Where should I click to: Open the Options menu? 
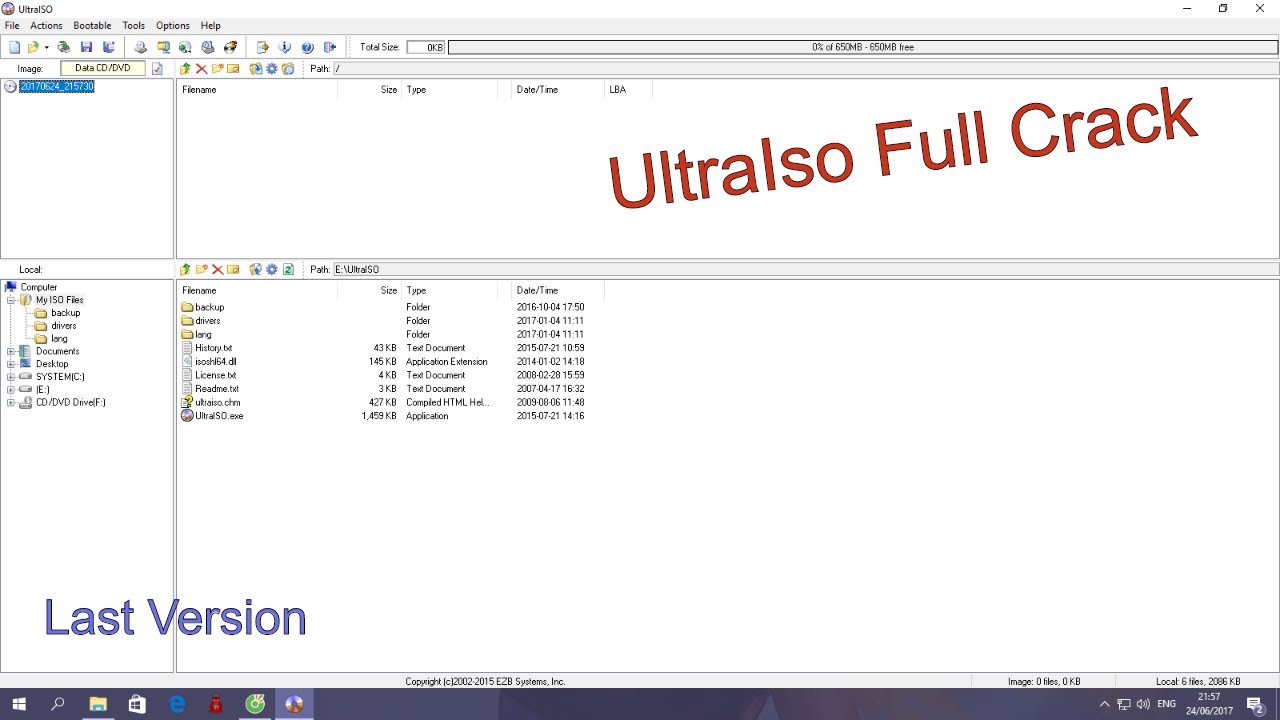pos(173,25)
